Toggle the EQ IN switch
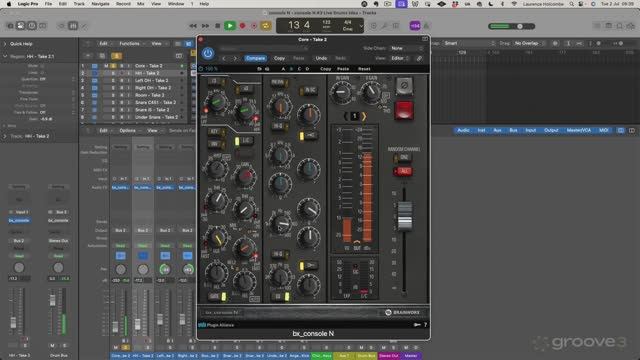The height and width of the screenshot is (360, 640). point(281,297)
